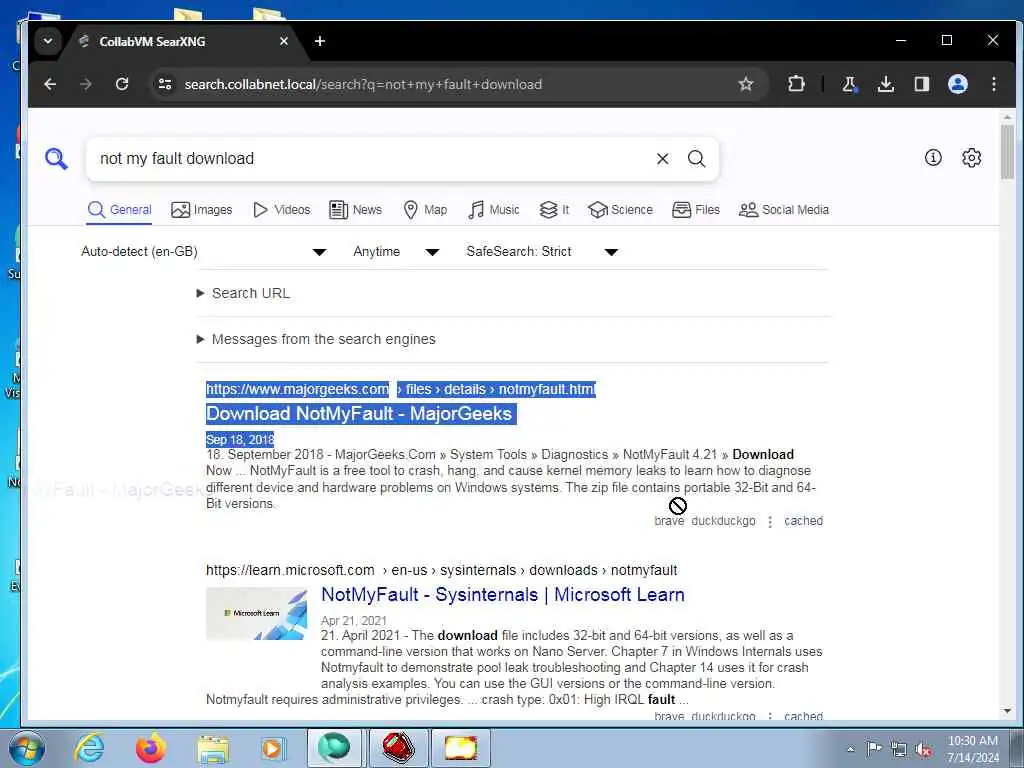Open site information icon in address bar
Viewport: 1024px width, 768px height.
point(165,84)
